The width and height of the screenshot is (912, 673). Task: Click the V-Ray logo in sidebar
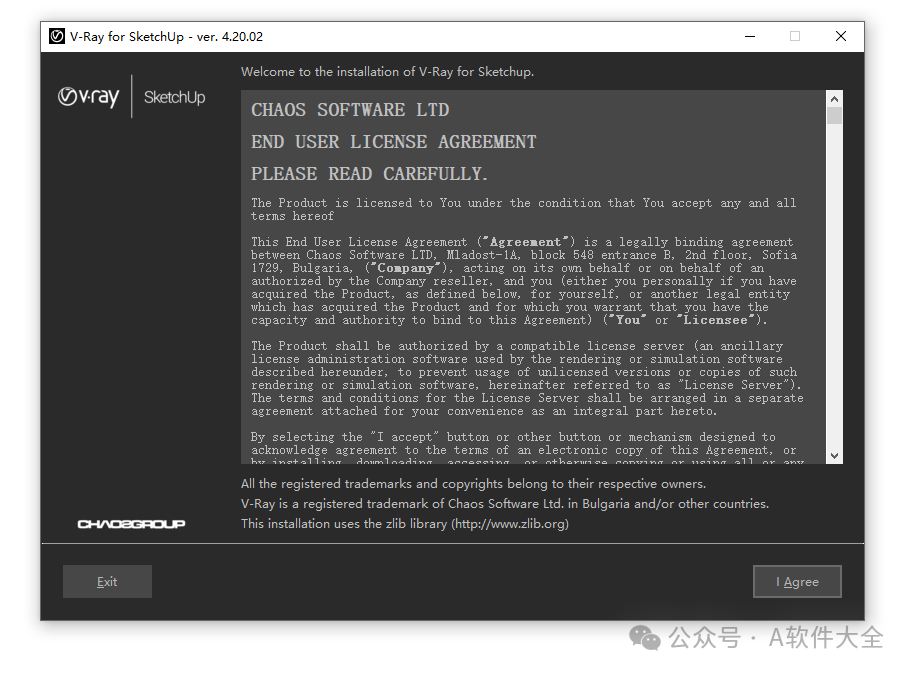(88, 97)
